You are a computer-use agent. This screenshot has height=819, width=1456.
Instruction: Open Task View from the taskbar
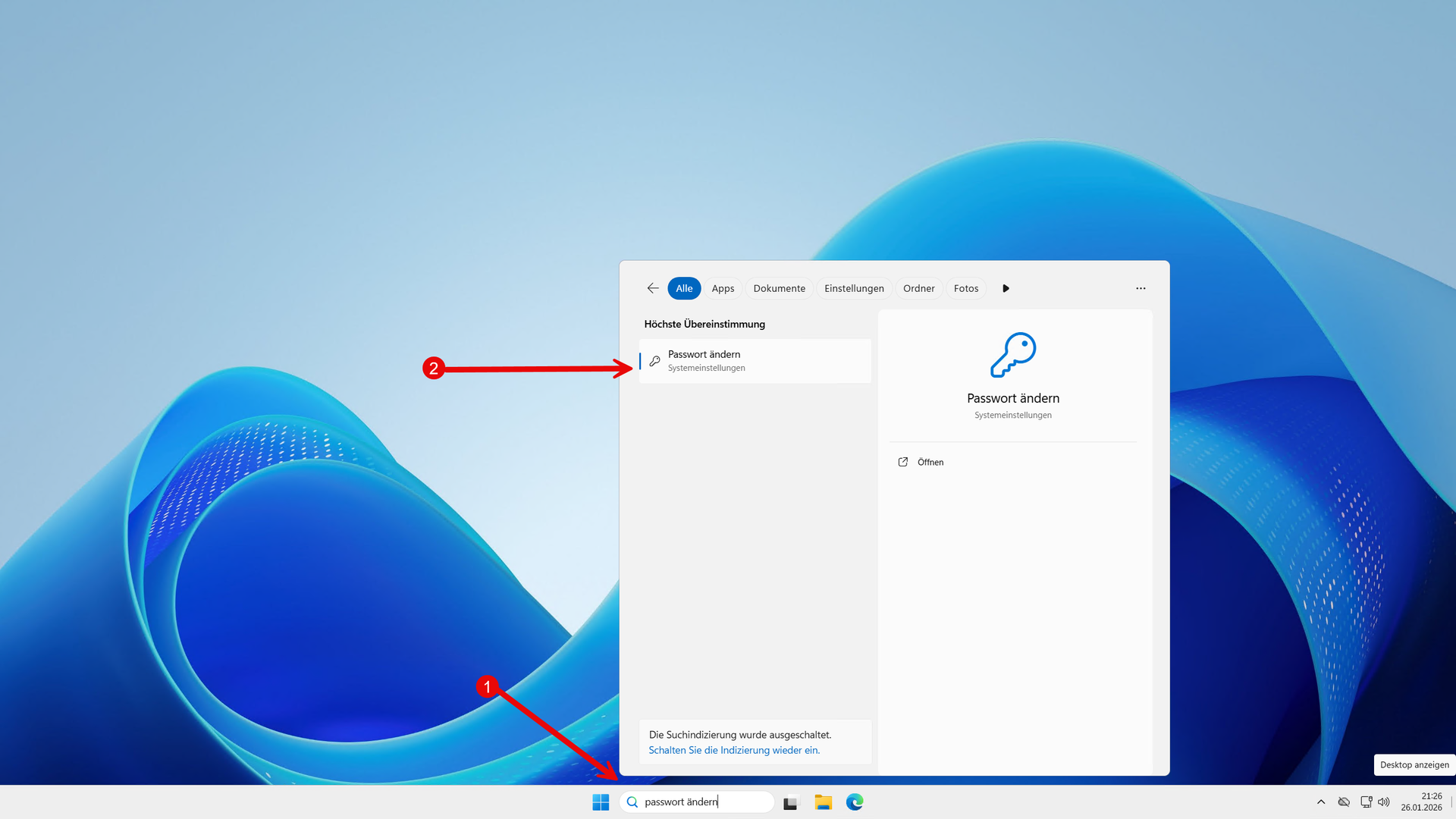click(791, 802)
